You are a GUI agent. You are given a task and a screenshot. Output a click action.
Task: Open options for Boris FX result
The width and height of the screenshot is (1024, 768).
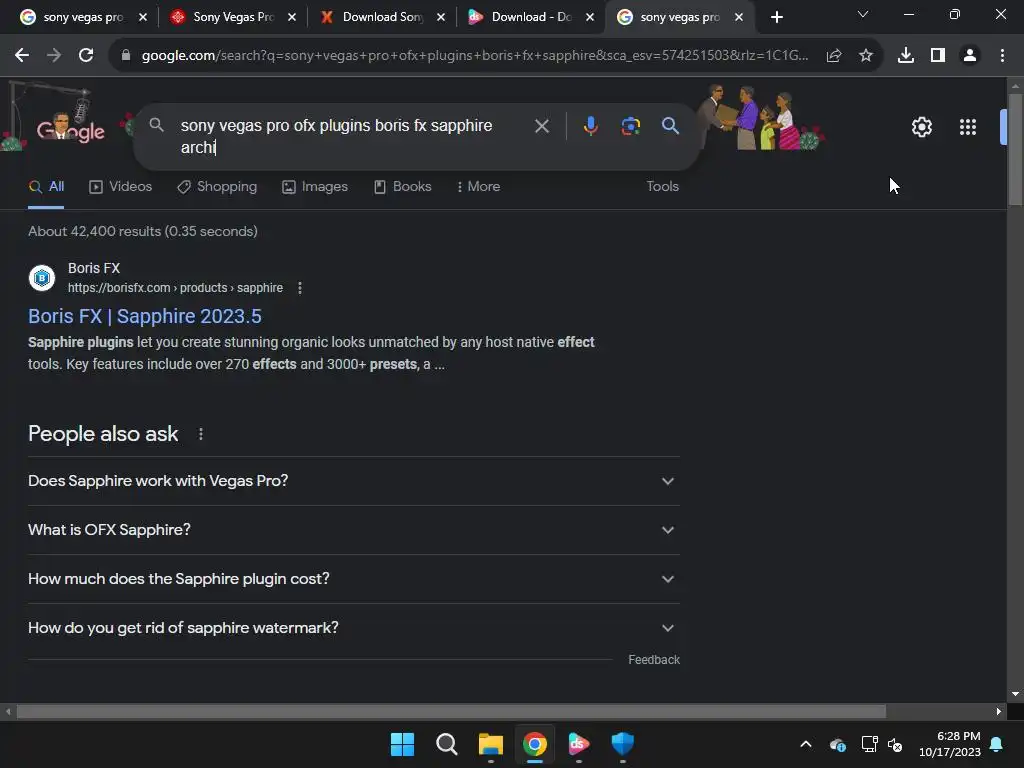tap(300, 288)
